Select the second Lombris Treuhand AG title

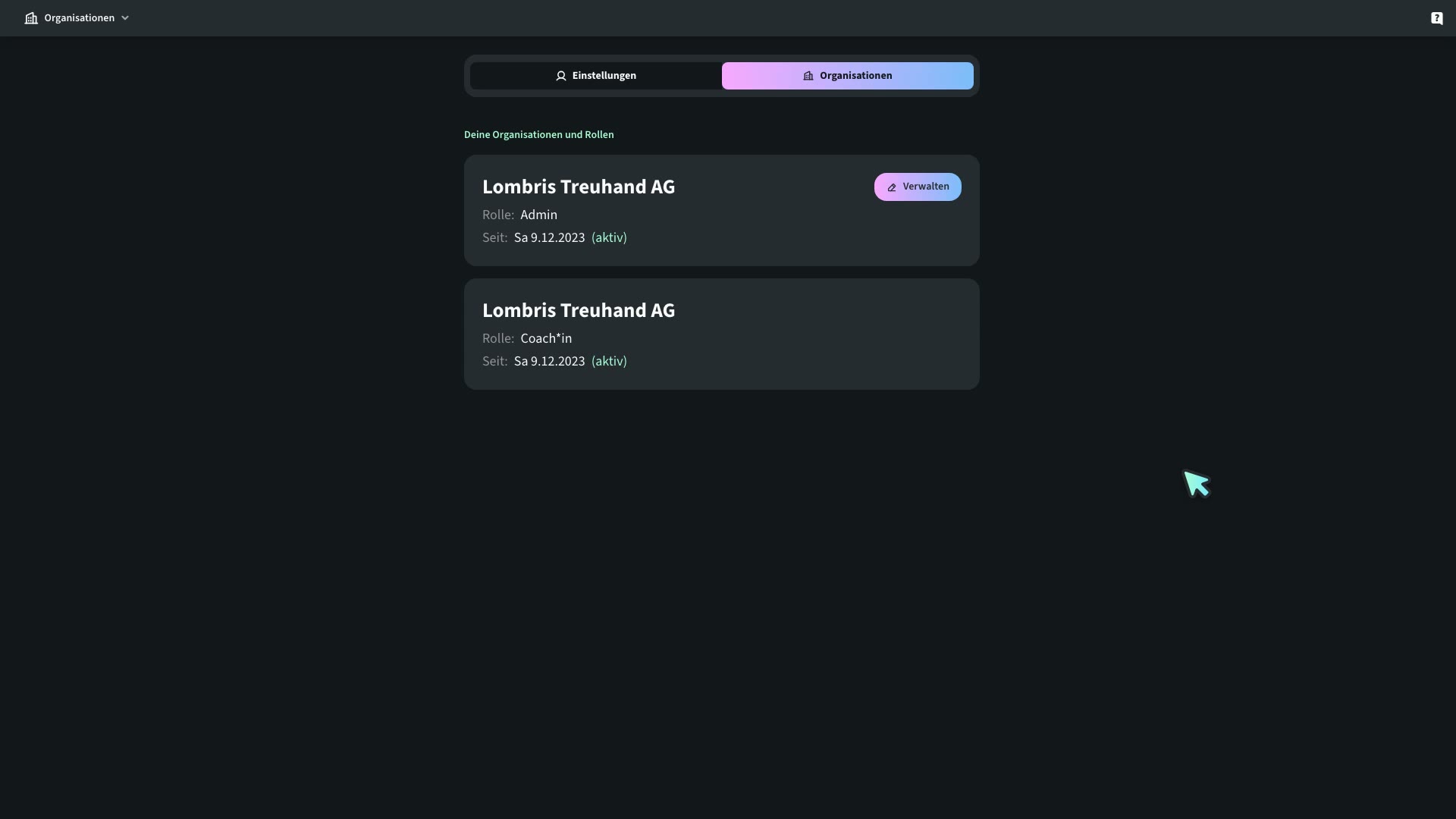coord(579,310)
